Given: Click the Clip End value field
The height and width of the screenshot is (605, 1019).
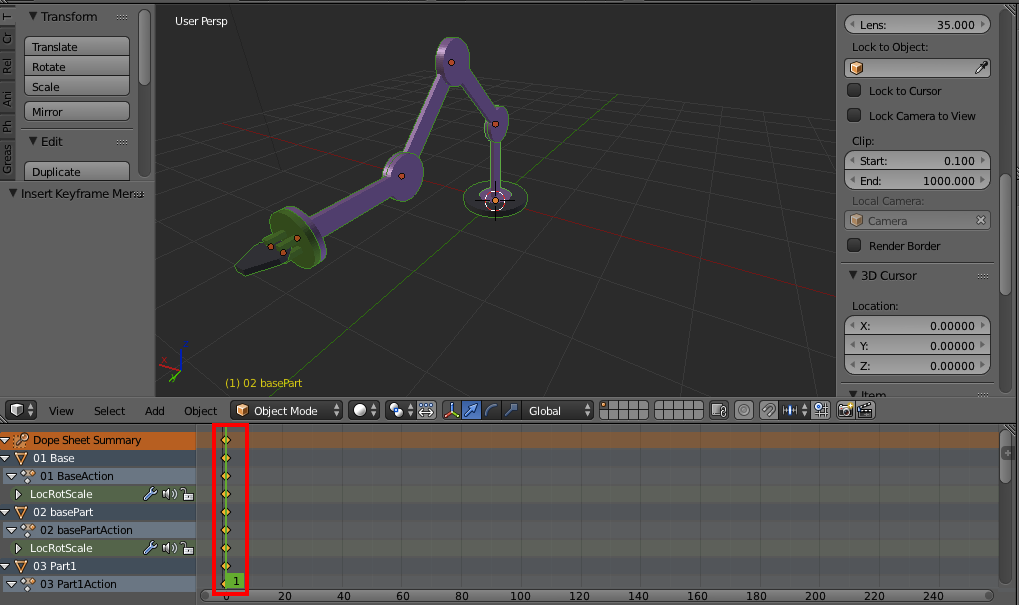Looking at the screenshot, I should [917, 181].
